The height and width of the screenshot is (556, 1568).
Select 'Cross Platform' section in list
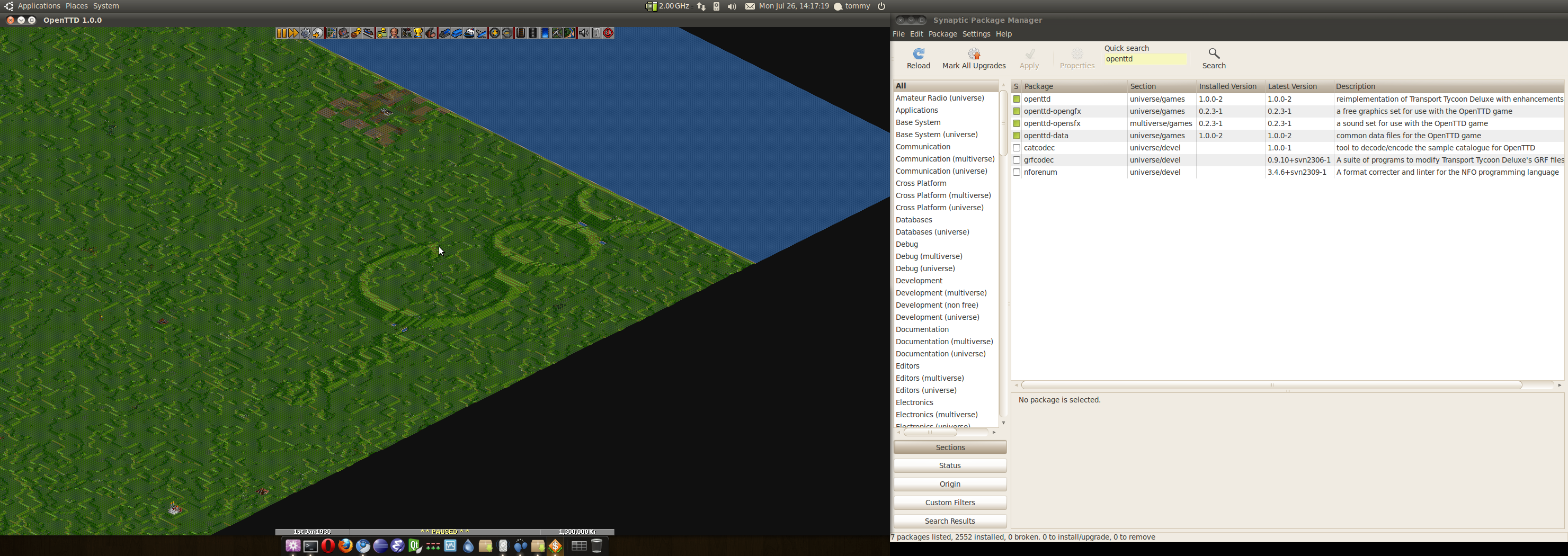[921, 183]
